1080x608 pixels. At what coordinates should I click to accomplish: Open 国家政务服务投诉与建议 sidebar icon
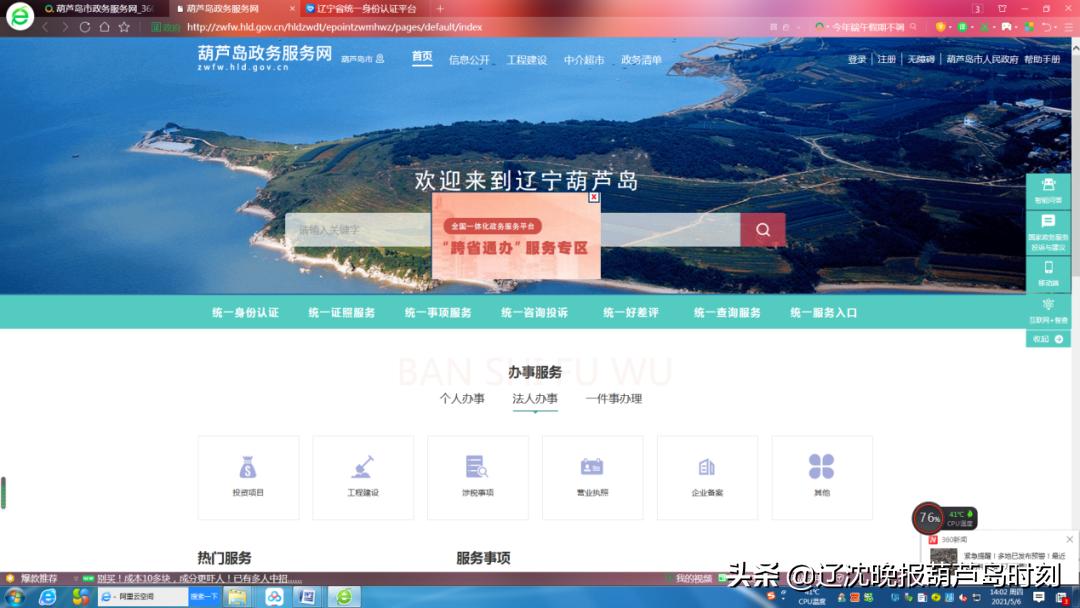point(1048,232)
